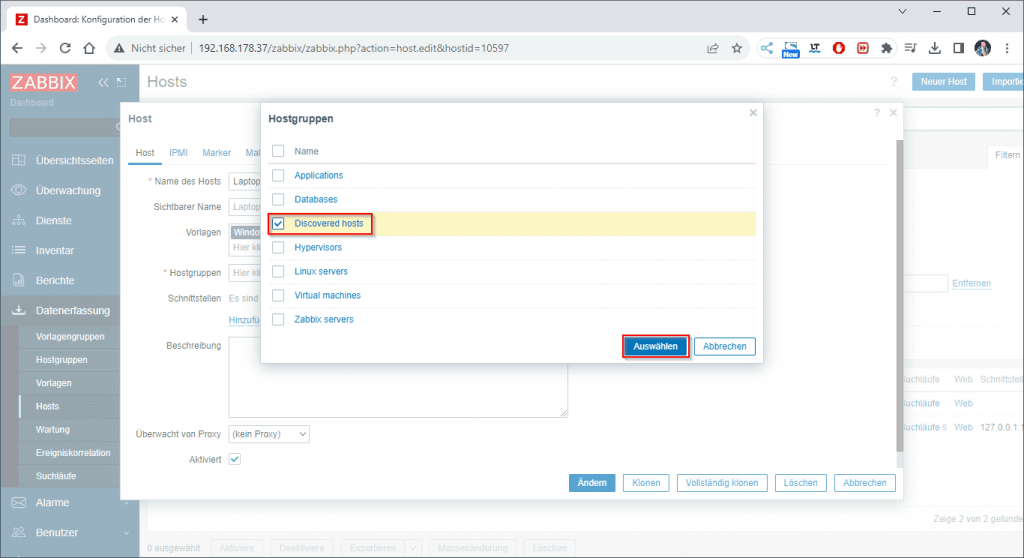The image size is (1024, 558).
Task: Click the browser reload page icon
Action: tap(66, 48)
